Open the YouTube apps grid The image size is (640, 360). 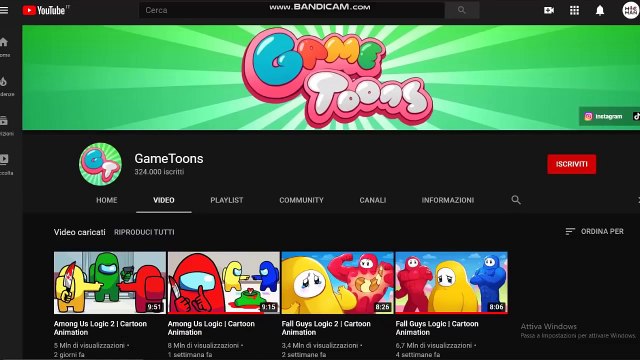pyautogui.click(x=574, y=10)
